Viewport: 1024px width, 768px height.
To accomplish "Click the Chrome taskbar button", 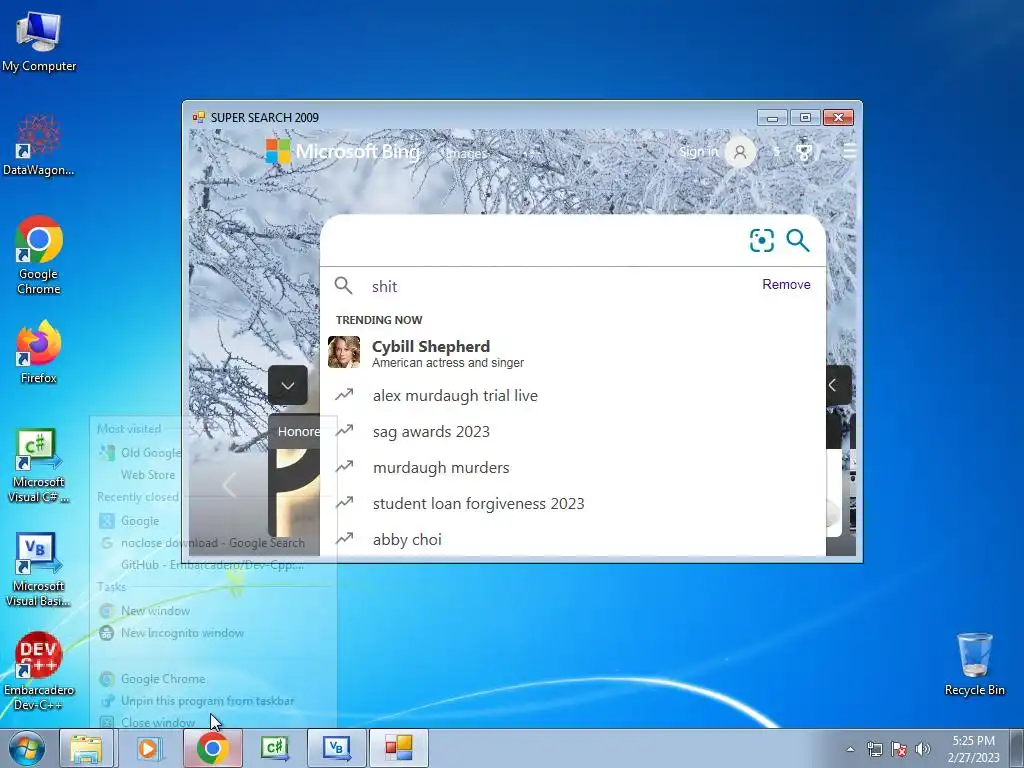I will tap(212, 748).
